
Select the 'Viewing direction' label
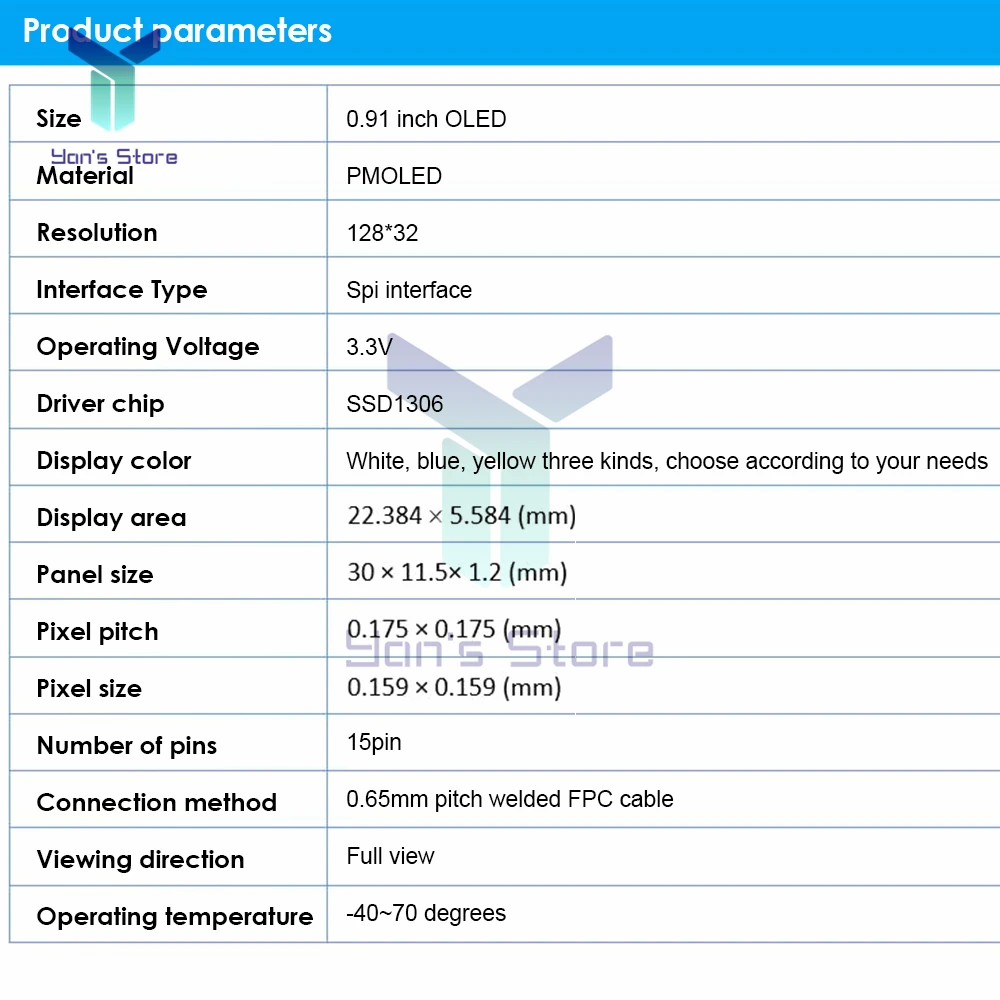click(140, 860)
